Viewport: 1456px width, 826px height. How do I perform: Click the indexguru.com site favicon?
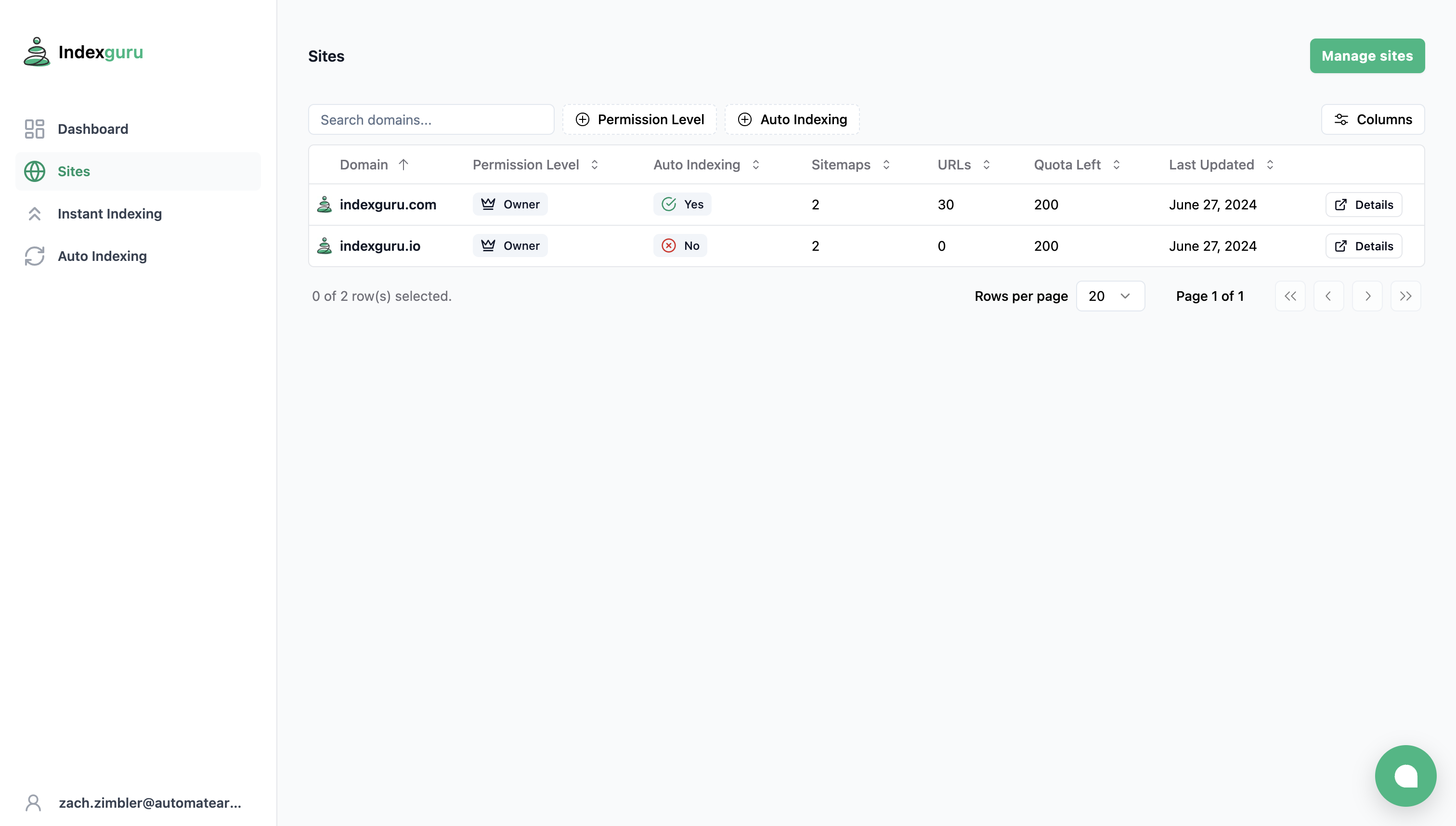tap(324, 204)
